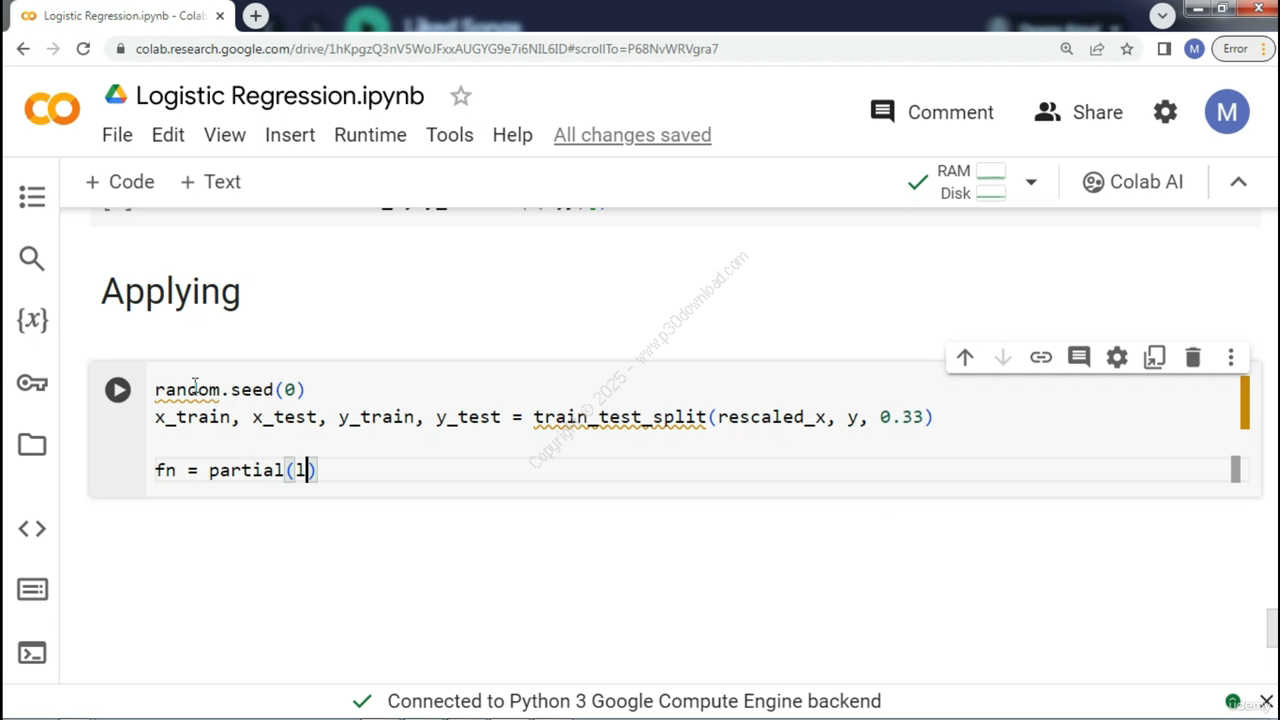Open the M account avatar in Colab

(x=1227, y=112)
